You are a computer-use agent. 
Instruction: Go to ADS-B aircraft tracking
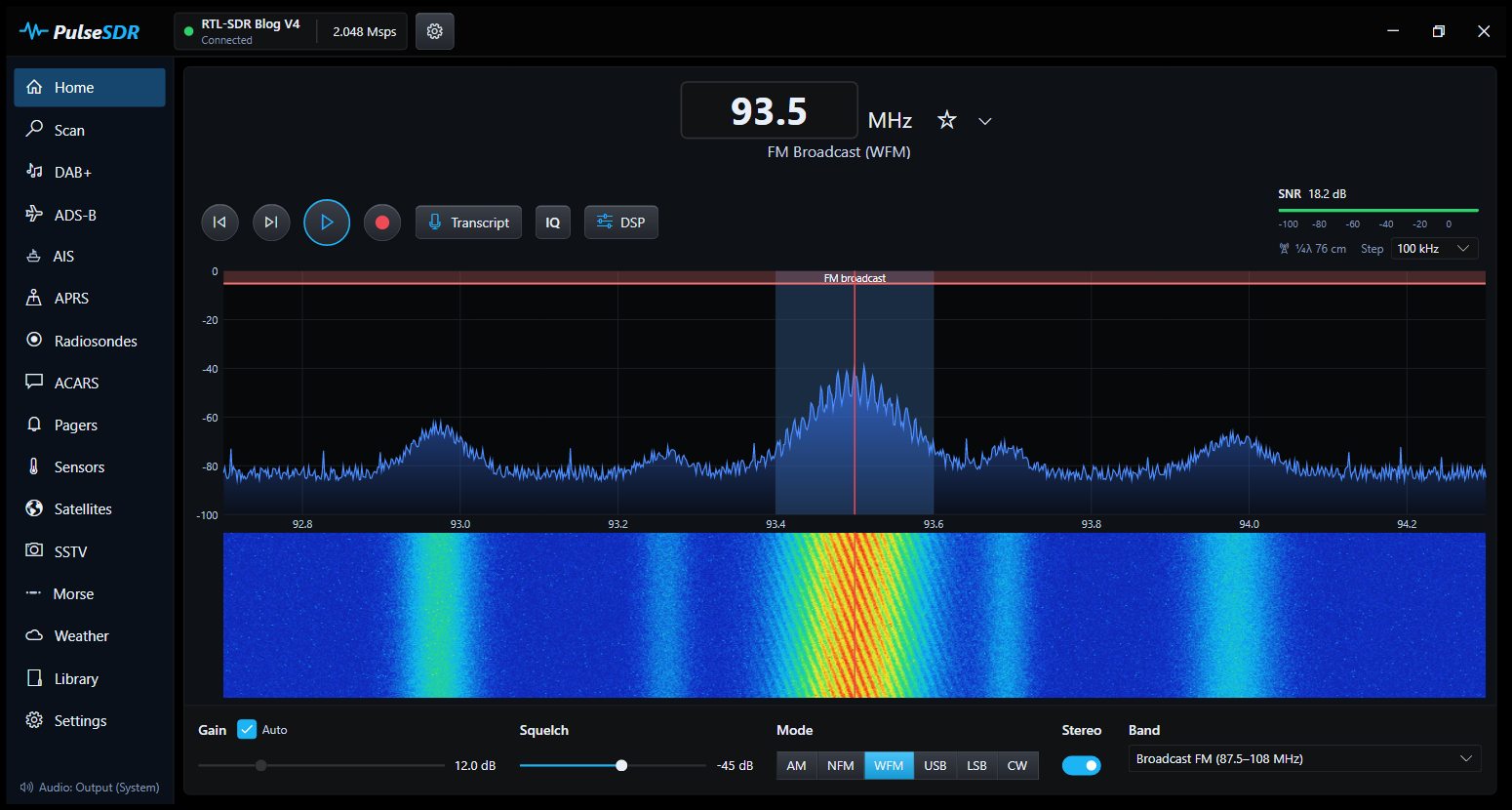coord(90,215)
